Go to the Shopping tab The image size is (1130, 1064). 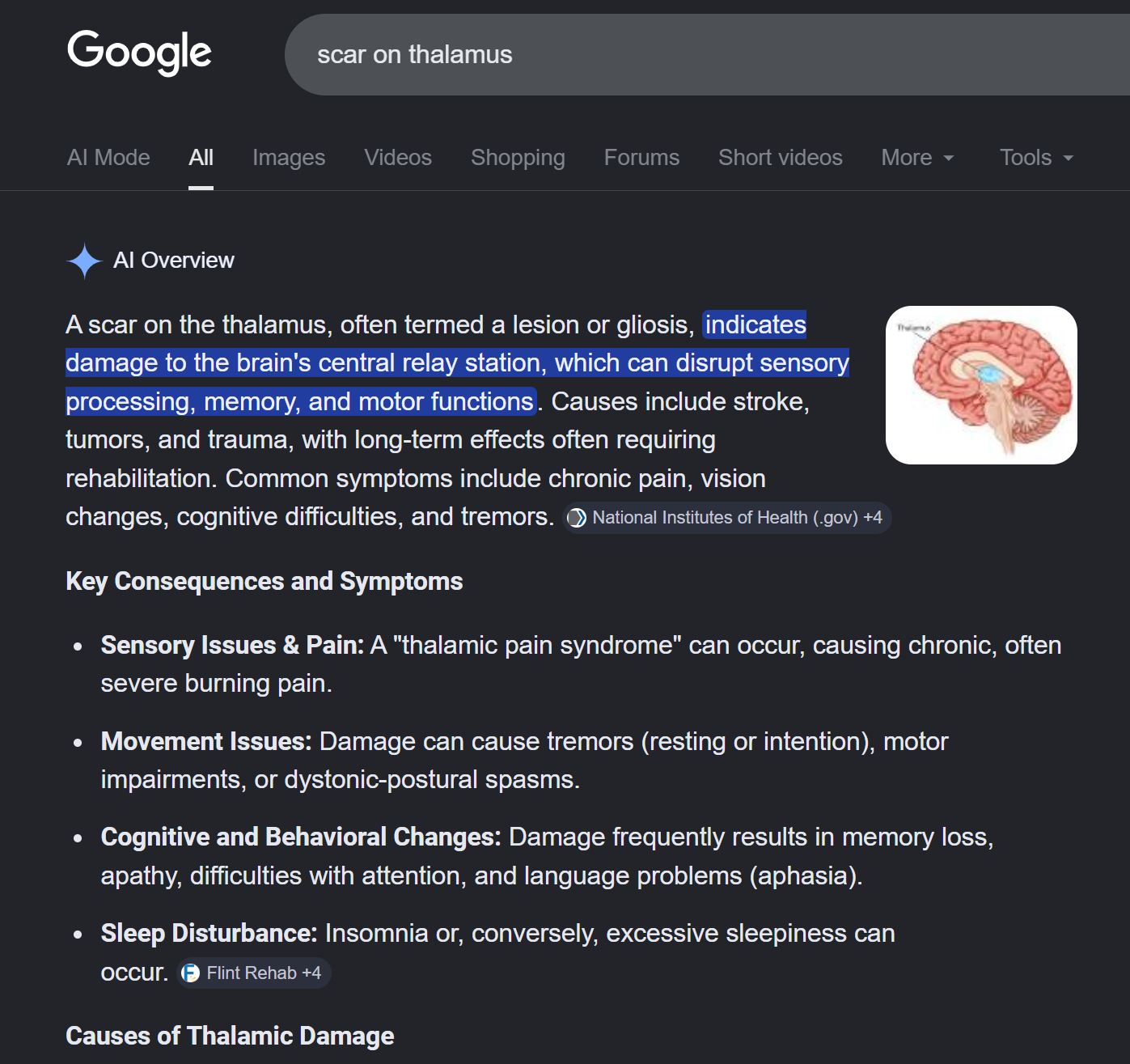(x=518, y=158)
